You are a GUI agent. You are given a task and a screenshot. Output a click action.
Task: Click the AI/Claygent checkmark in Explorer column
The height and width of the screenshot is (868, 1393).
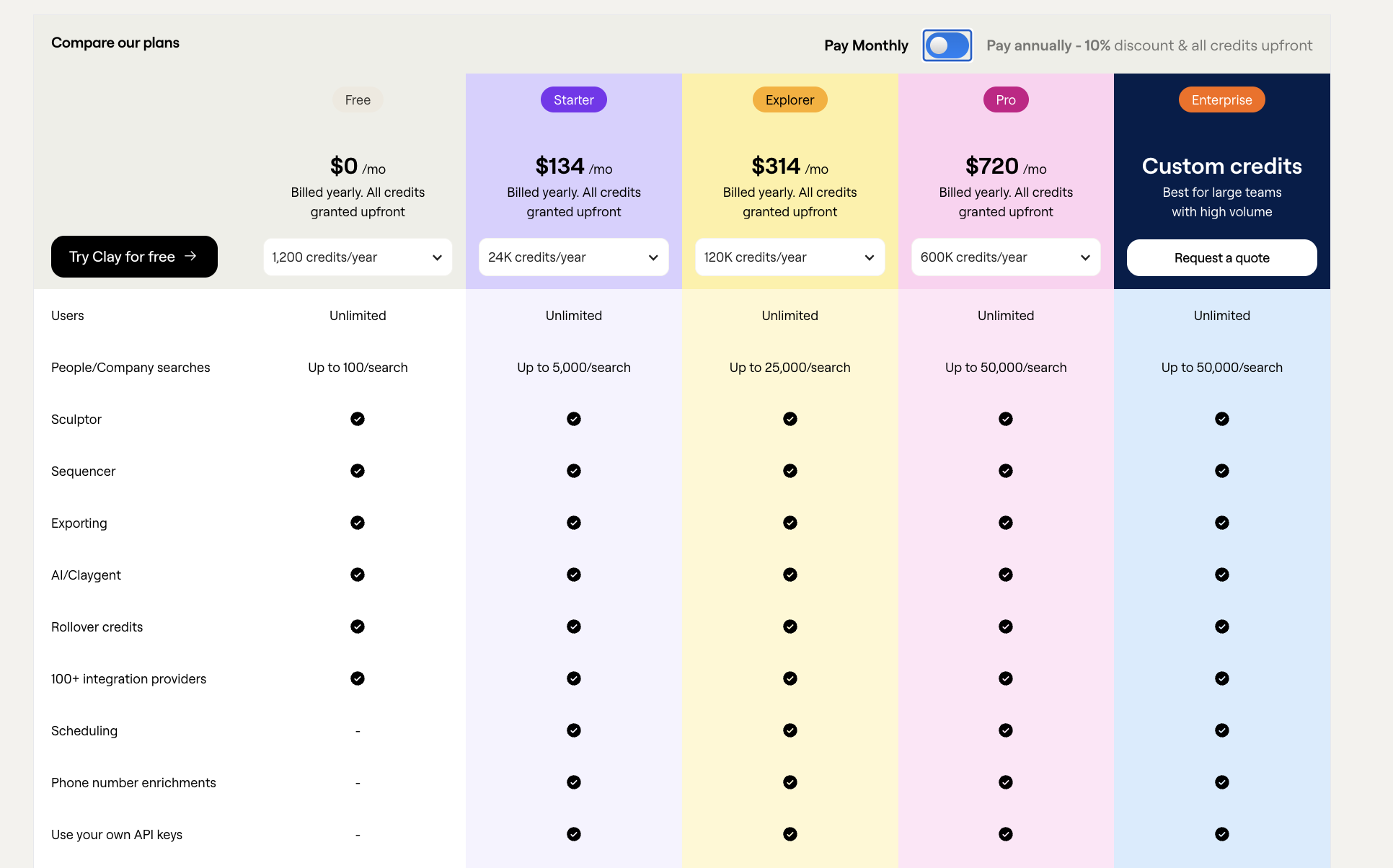tap(790, 575)
